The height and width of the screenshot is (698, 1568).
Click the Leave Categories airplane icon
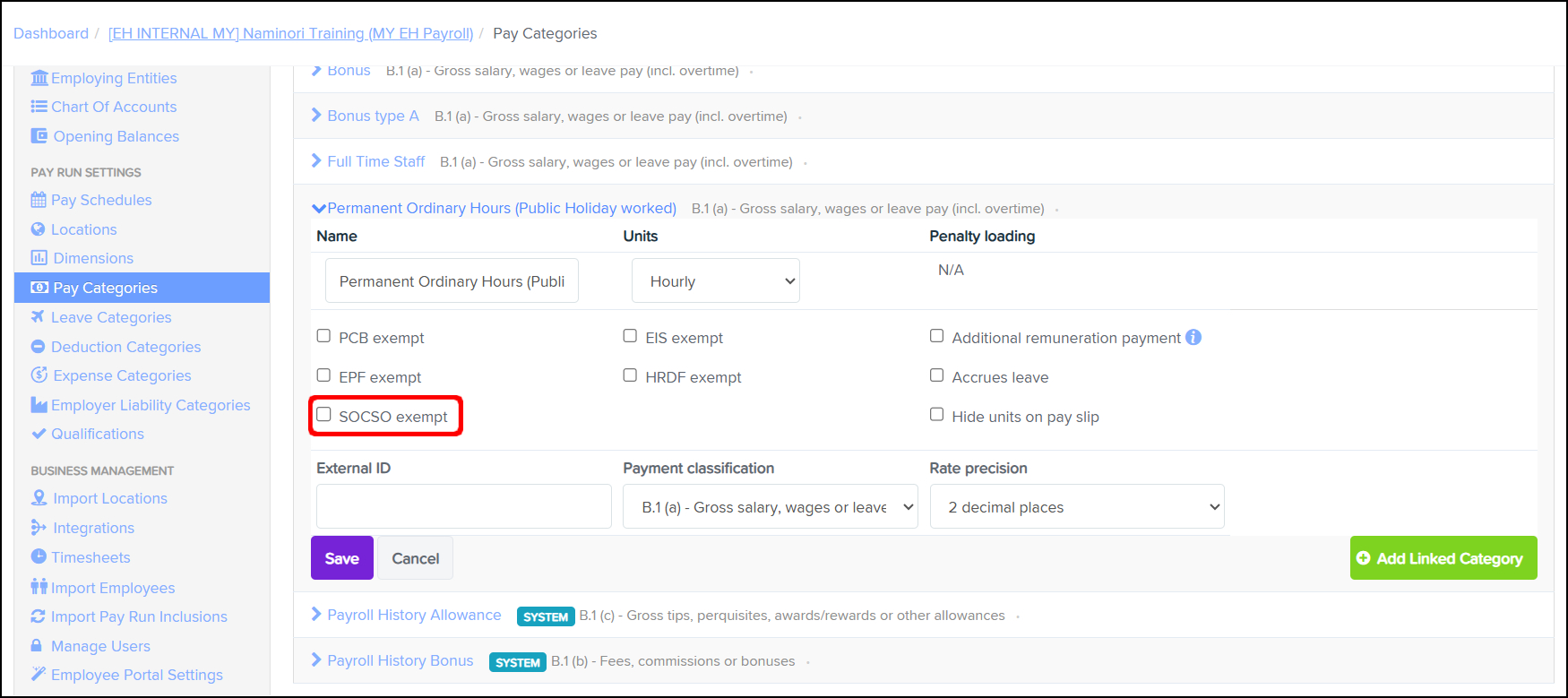tap(38, 316)
